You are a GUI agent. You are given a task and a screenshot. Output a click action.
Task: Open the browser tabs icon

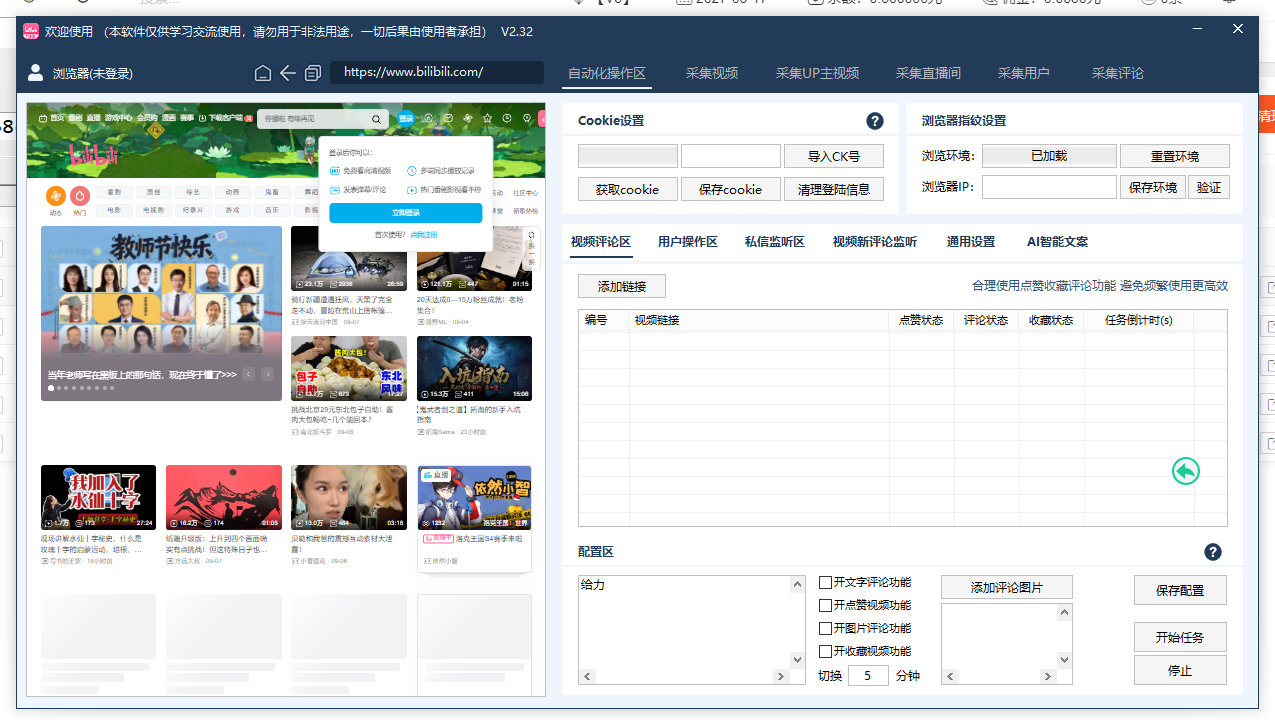click(313, 73)
